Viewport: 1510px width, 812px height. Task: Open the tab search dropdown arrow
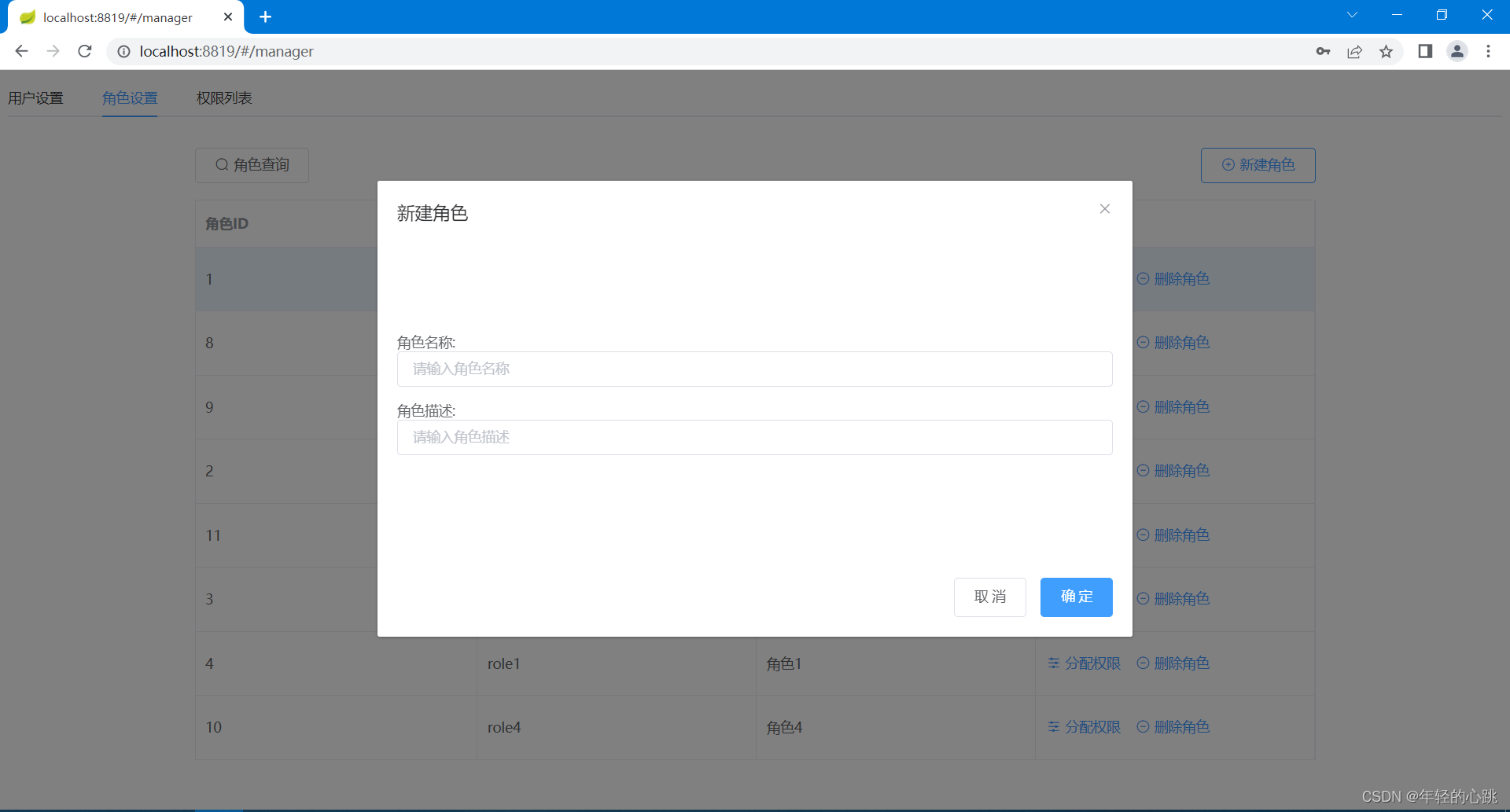(1352, 15)
